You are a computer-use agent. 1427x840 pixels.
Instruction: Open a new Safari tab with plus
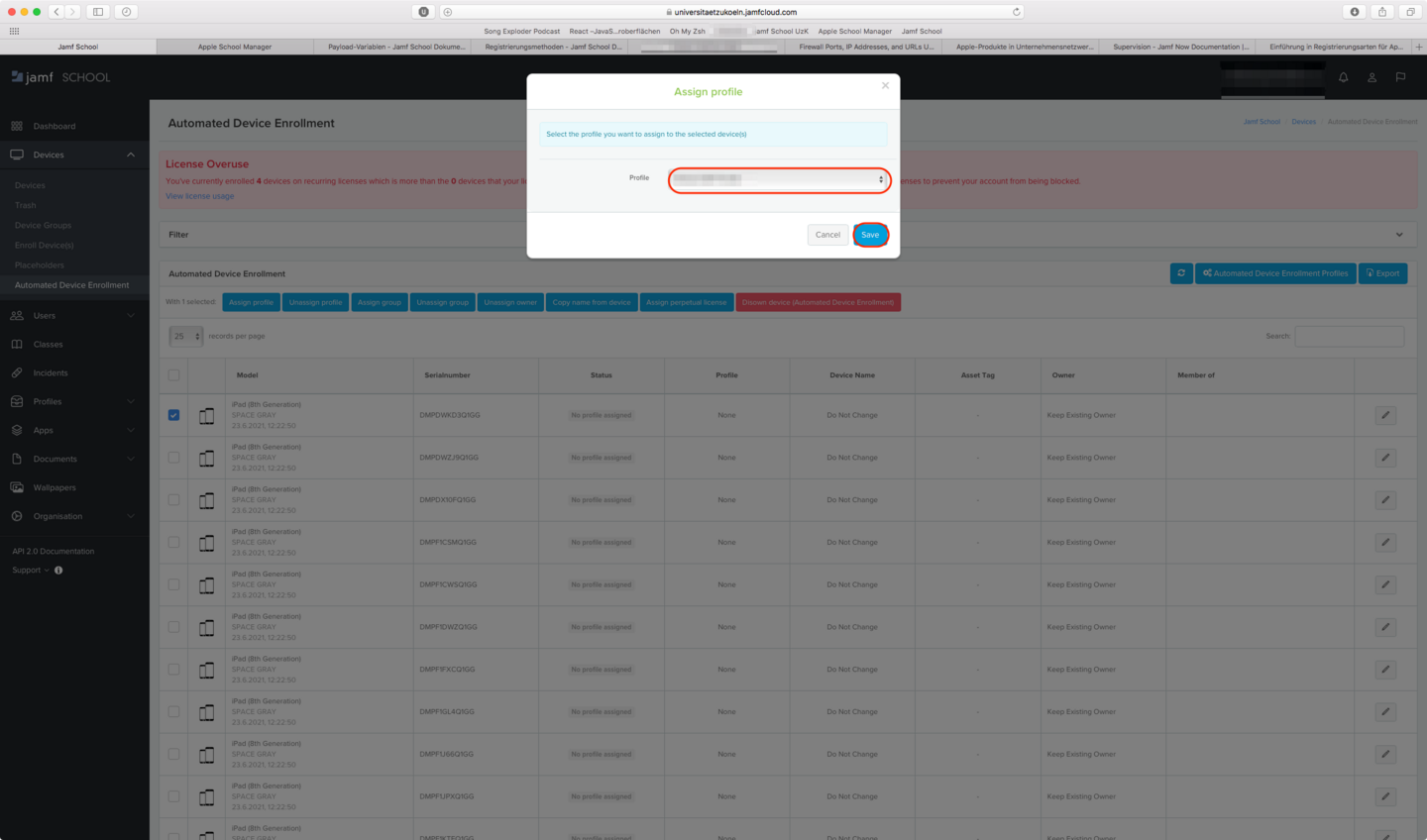(1419, 47)
